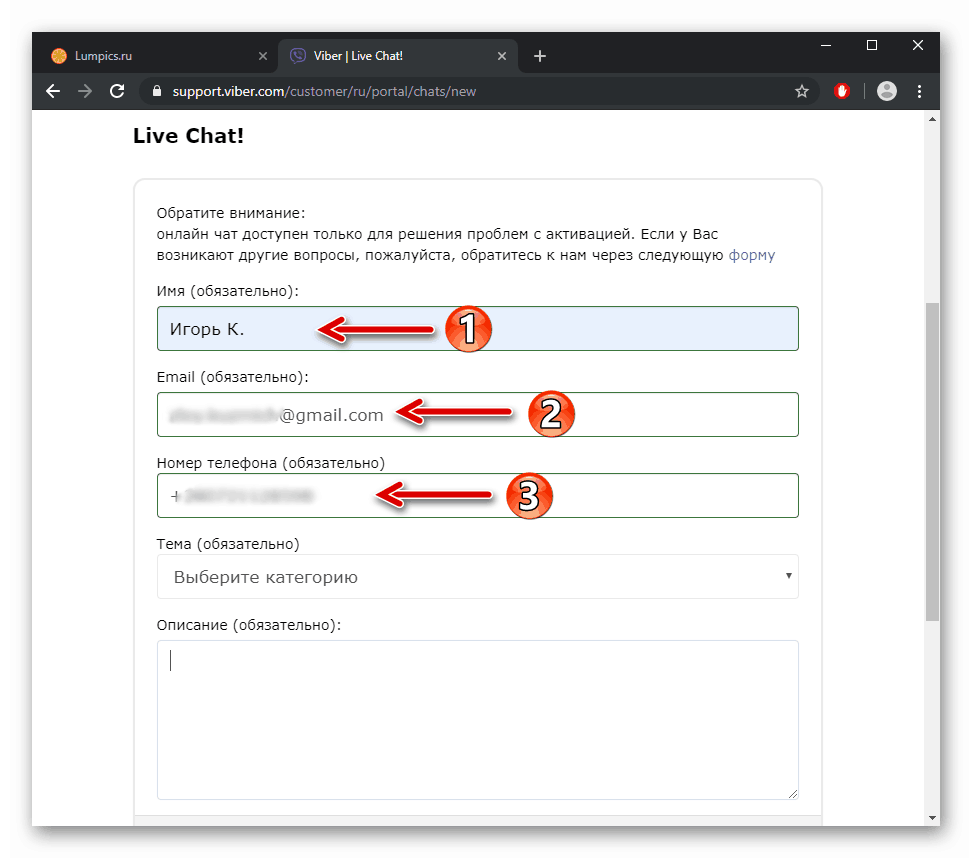The height and width of the screenshot is (858, 972).
Task: Click the address bar URL
Action: click(x=324, y=91)
